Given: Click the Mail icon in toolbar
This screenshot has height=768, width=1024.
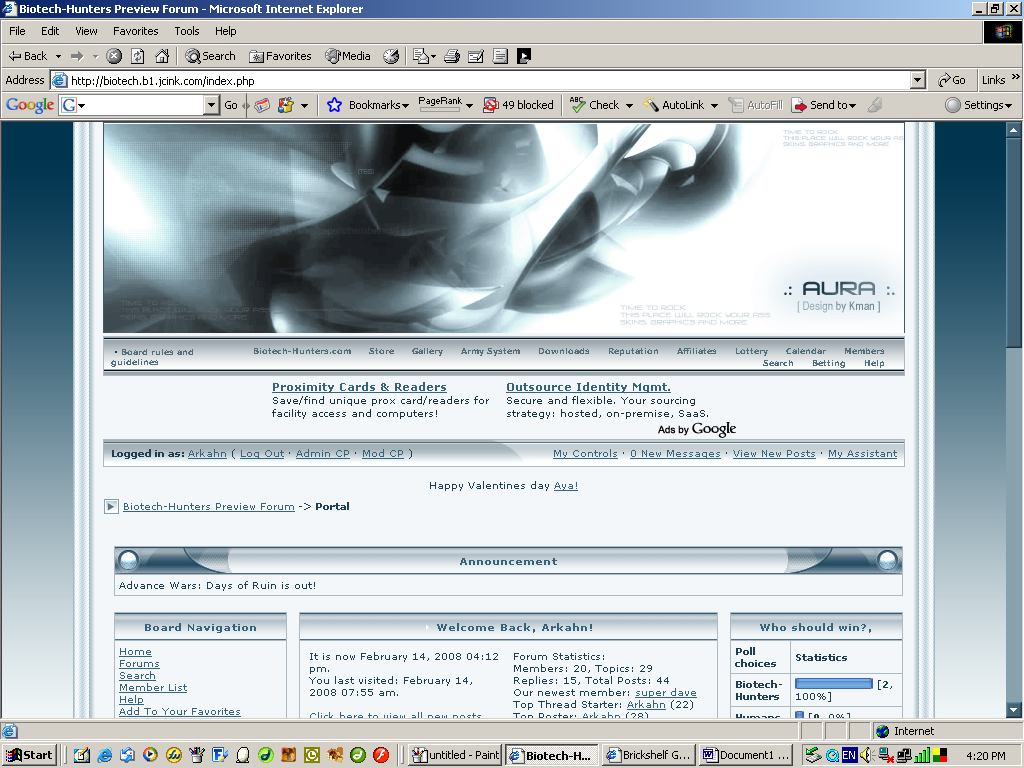Looking at the screenshot, I should [x=424, y=56].
